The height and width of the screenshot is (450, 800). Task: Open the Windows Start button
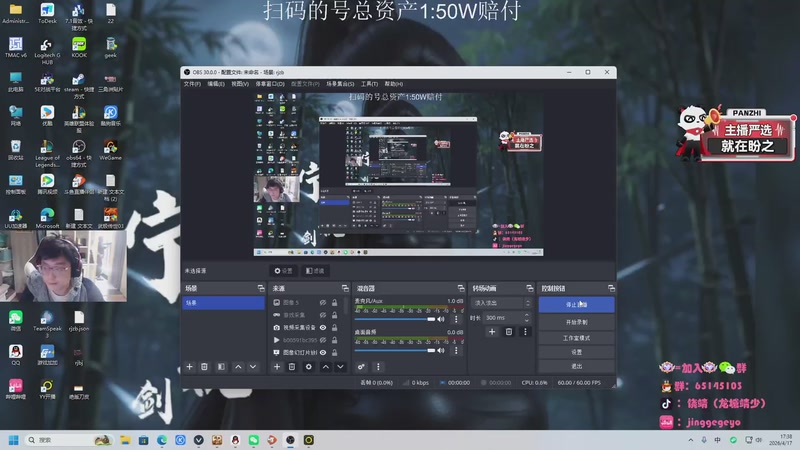(14, 440)
